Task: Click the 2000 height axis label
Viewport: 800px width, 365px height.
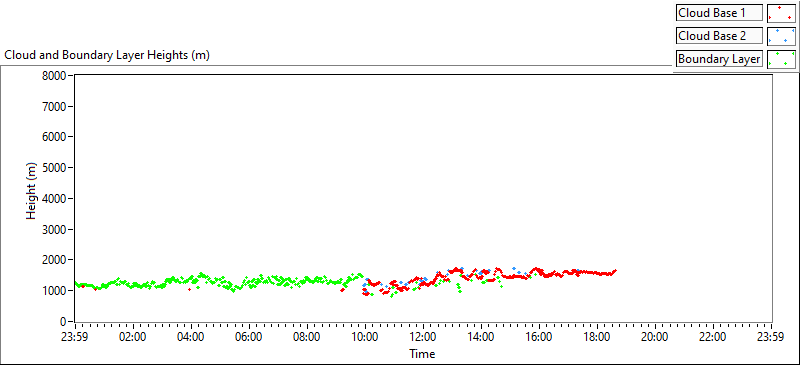Action: coord(57,260)
